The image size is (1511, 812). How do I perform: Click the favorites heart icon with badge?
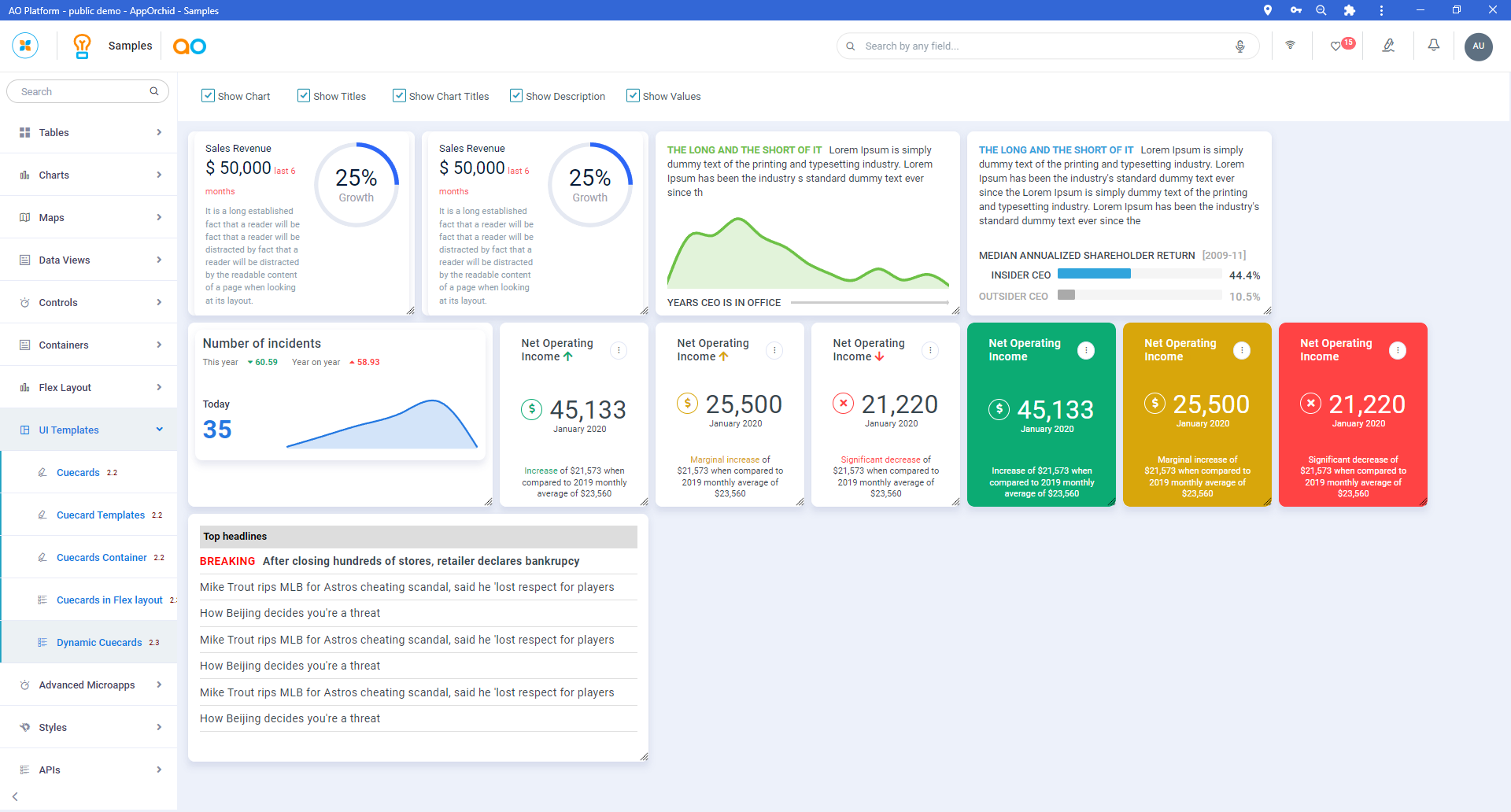[x=1336, y=46]
